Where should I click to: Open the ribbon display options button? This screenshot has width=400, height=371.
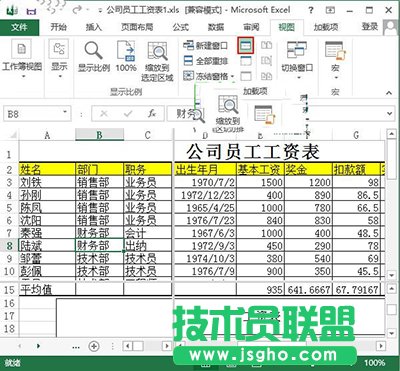point(330,10)
